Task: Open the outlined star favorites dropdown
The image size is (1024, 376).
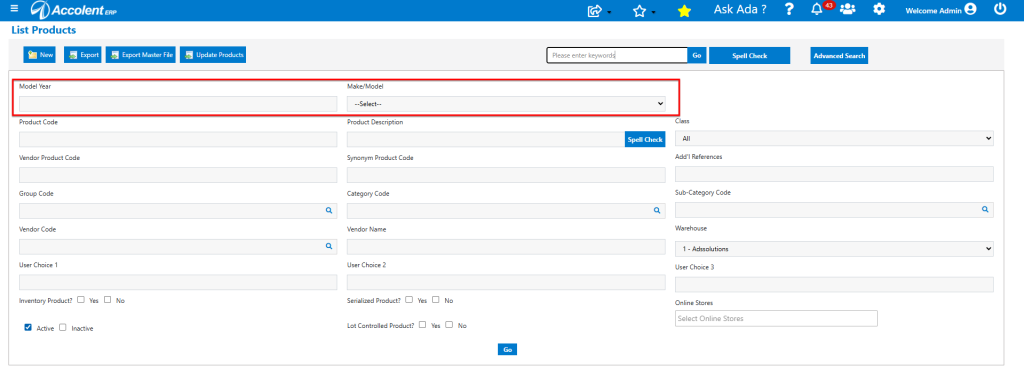Action: click(x=644, y=10)
